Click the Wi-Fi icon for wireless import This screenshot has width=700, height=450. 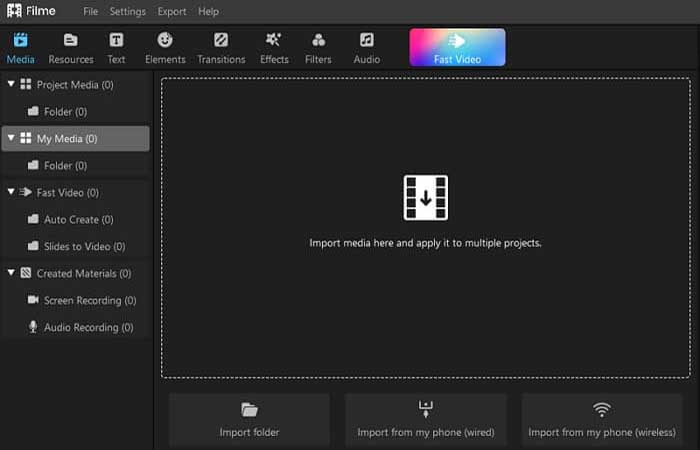click(602, 409)
